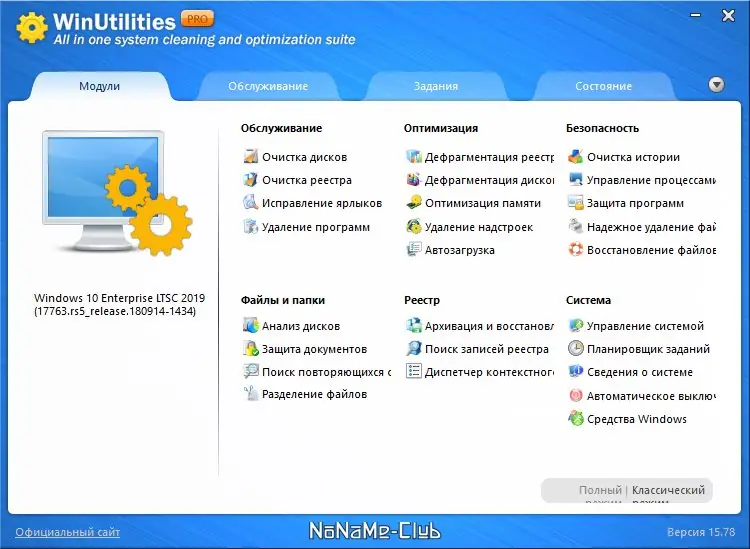Expand the round dropdown arrow menu
The image size is (750, 549).
click(x=716, y=85)
